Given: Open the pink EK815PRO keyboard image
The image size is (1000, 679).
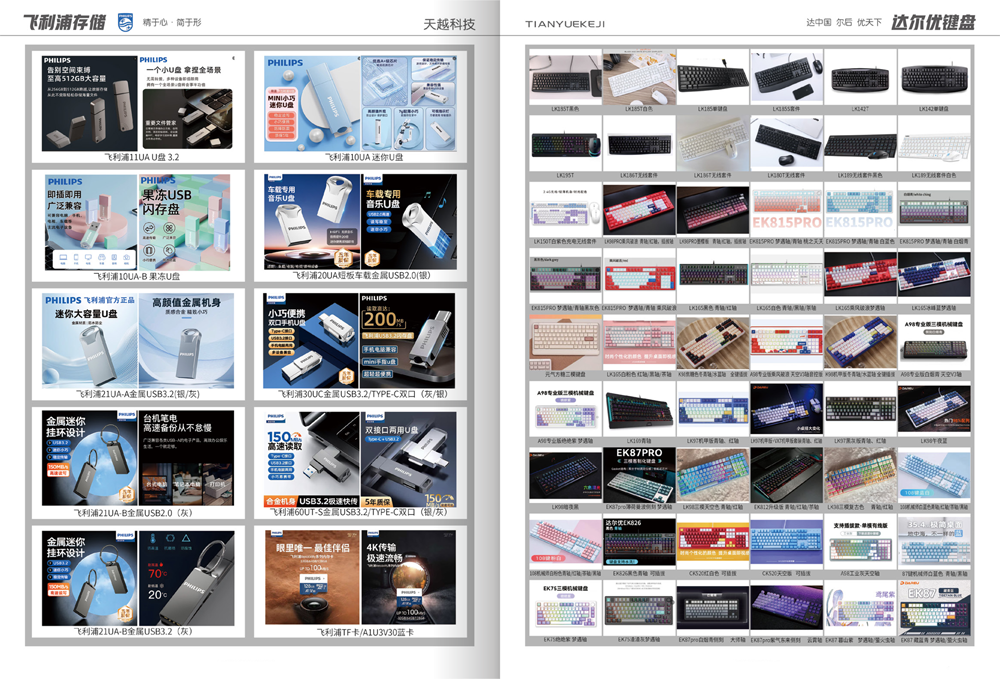Looking at the screenshot, I should click(786, 210).
